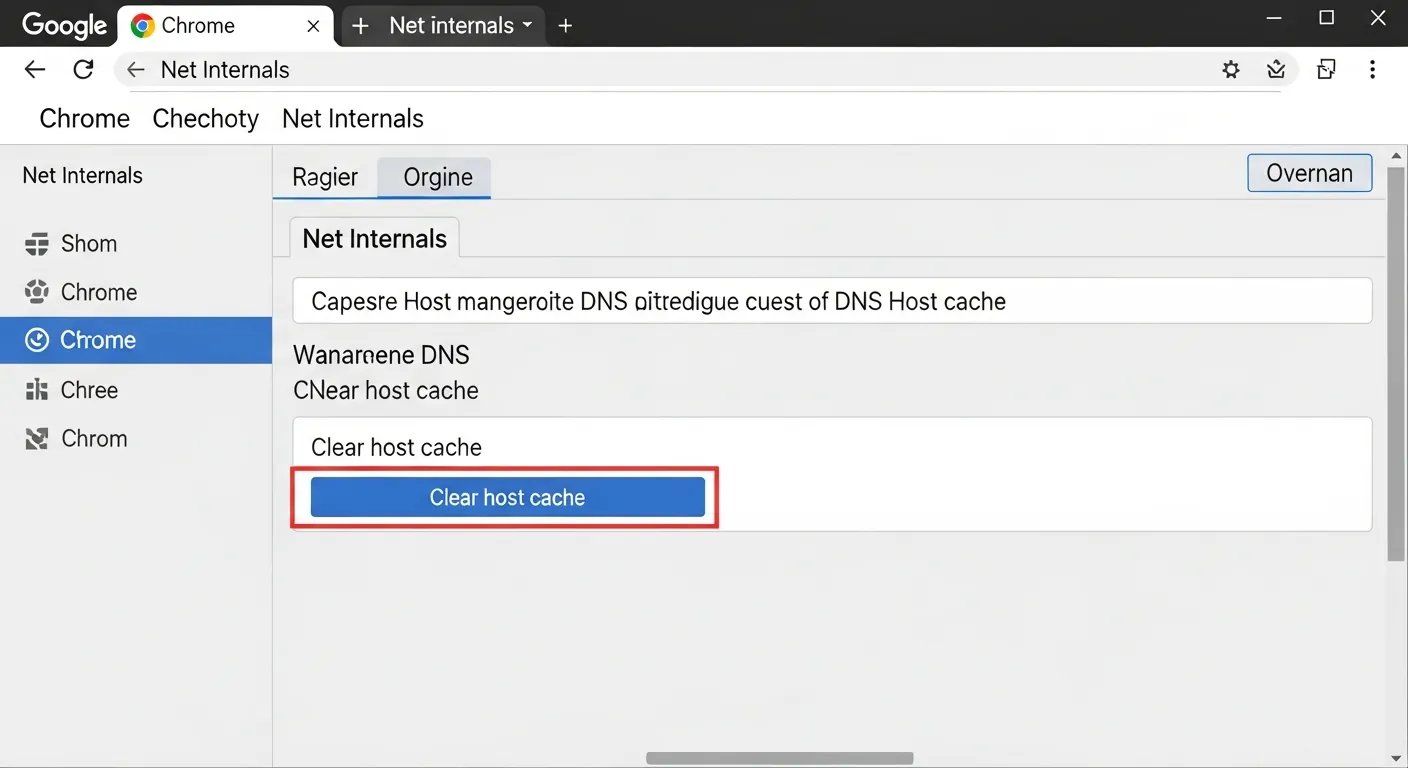The width and height of the screenshot is (1408, 768).
Task: Click the Net Internals breadcrumb link
Action: (x=353, y=118)
